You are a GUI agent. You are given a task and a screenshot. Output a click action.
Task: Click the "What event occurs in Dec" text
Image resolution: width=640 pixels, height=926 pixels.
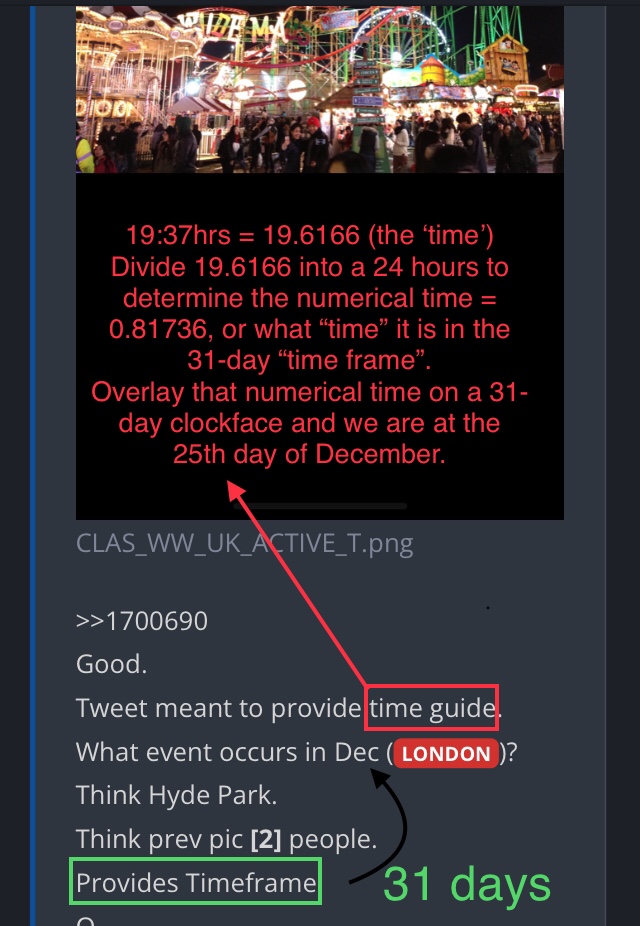point(227,752)
